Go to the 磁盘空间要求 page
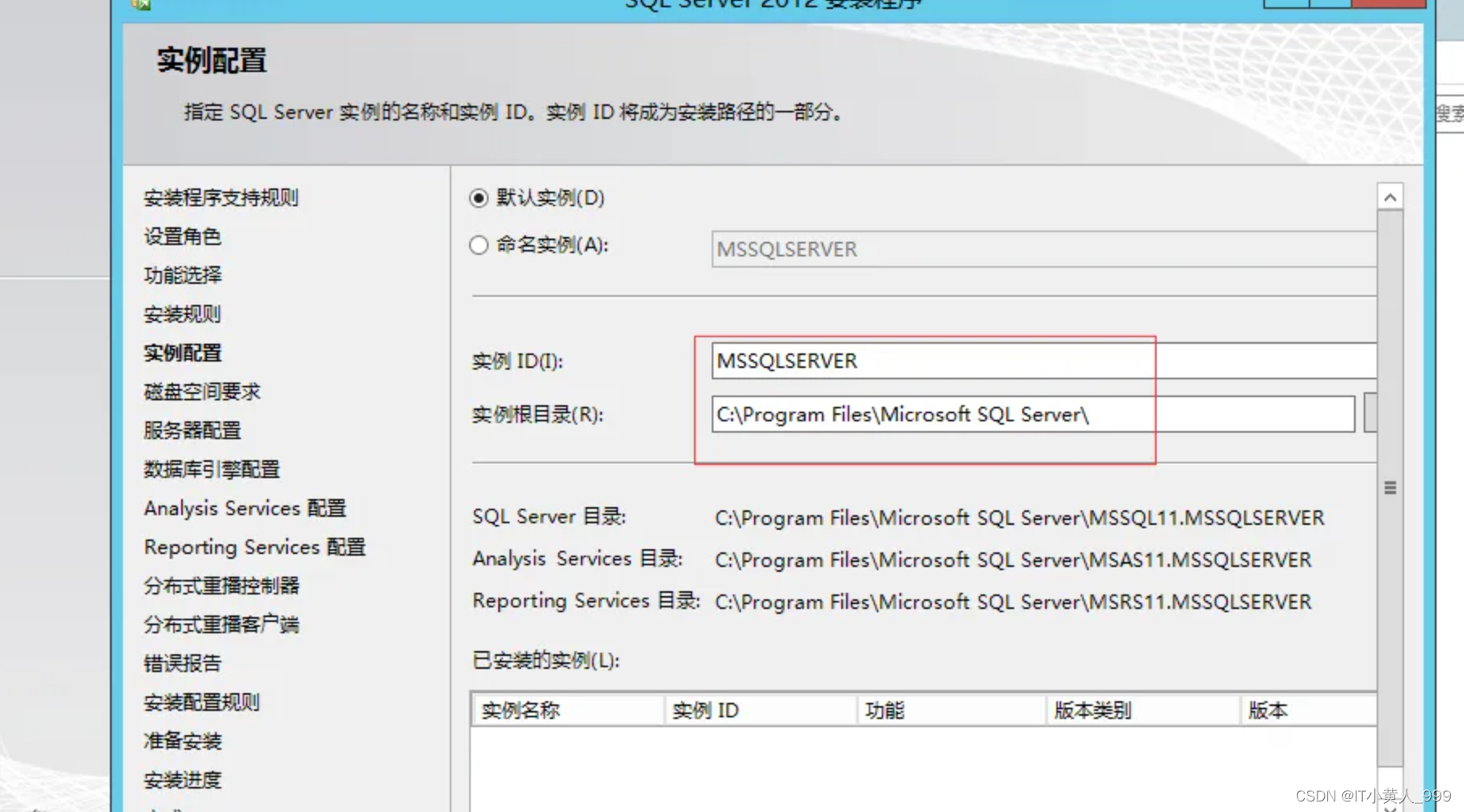 click(202, 391)
